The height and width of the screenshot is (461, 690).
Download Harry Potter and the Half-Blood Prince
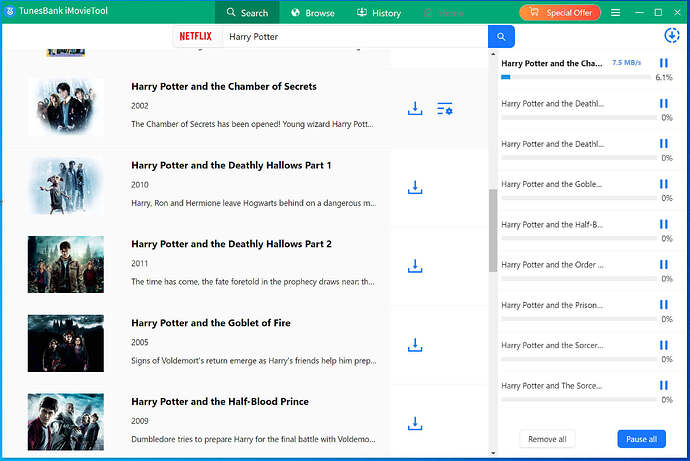(x=415, y=423)
